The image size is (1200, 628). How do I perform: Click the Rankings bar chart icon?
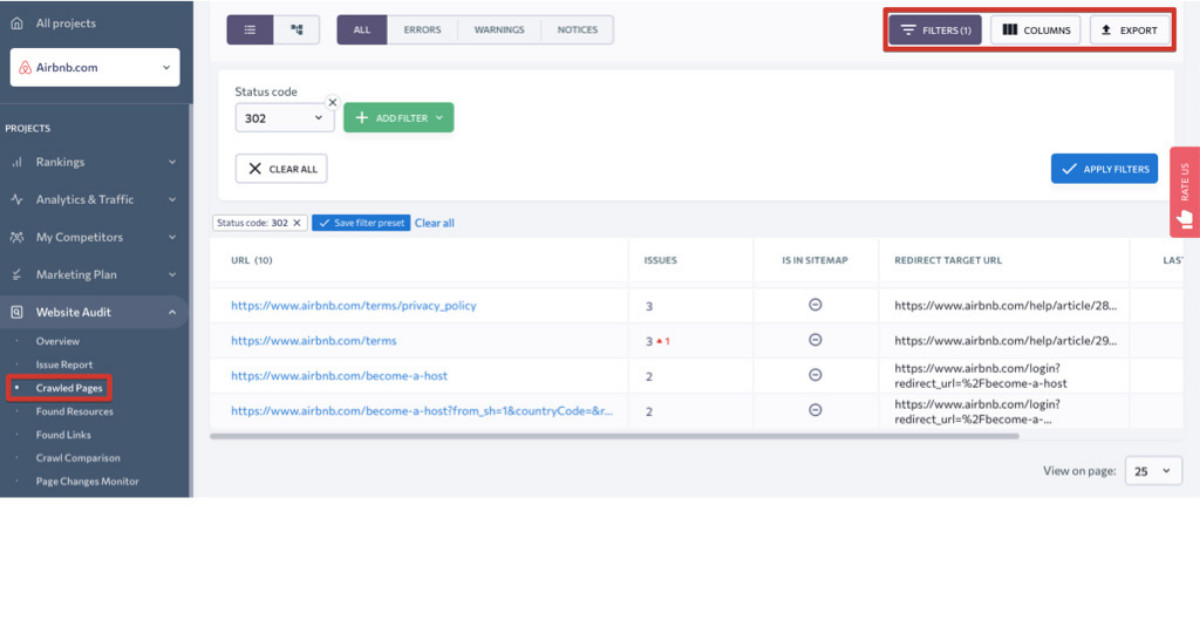point(17,162)
